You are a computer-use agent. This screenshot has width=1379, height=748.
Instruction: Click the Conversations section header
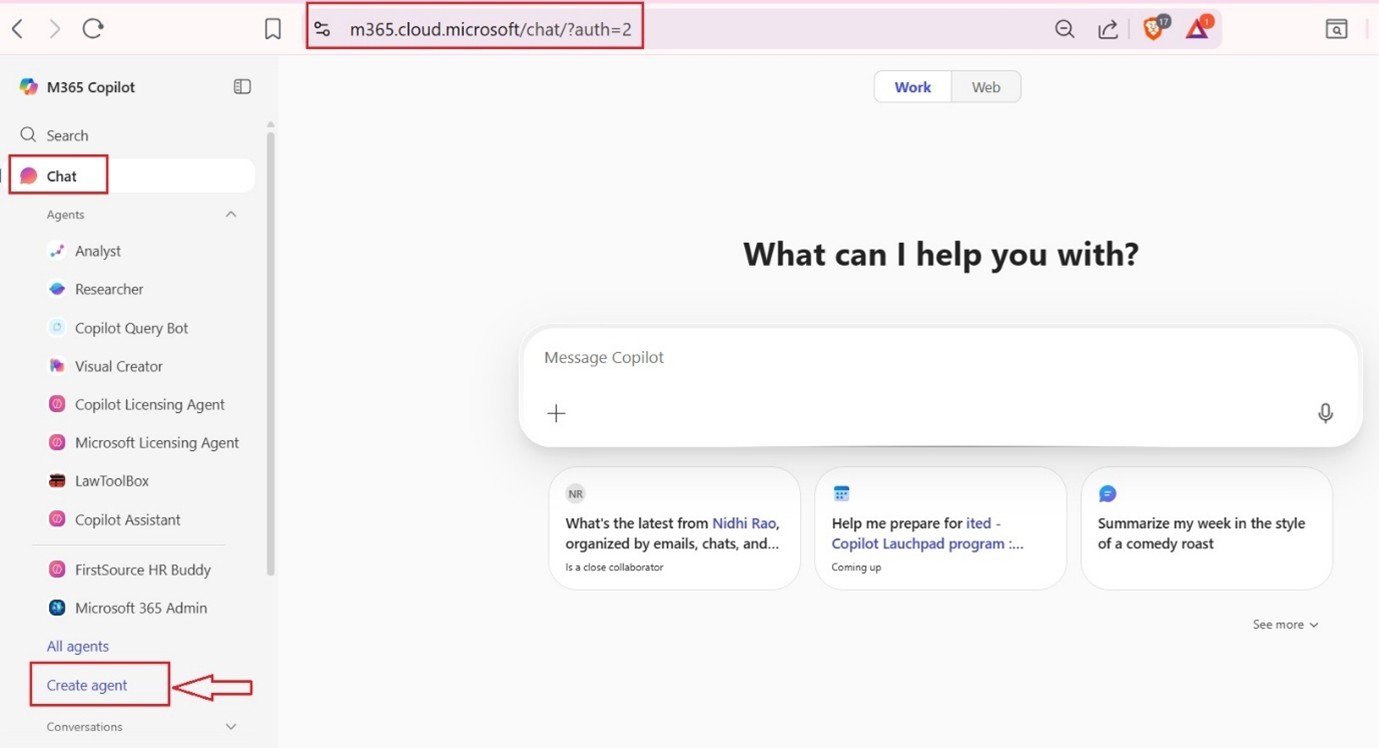tap(84, 727)
